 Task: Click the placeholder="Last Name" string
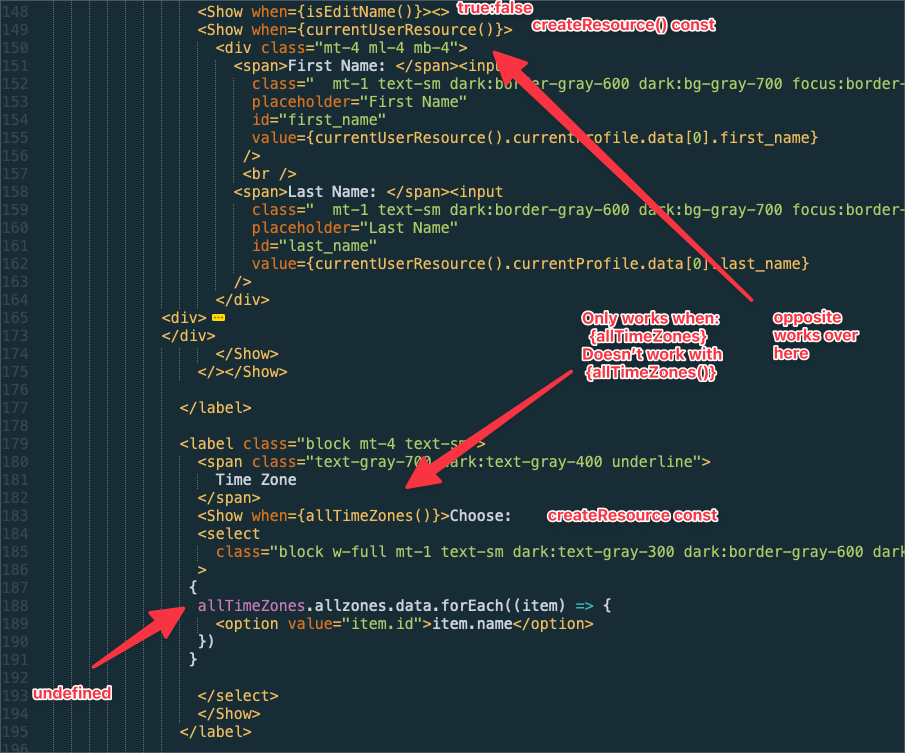tap(356, 227)
